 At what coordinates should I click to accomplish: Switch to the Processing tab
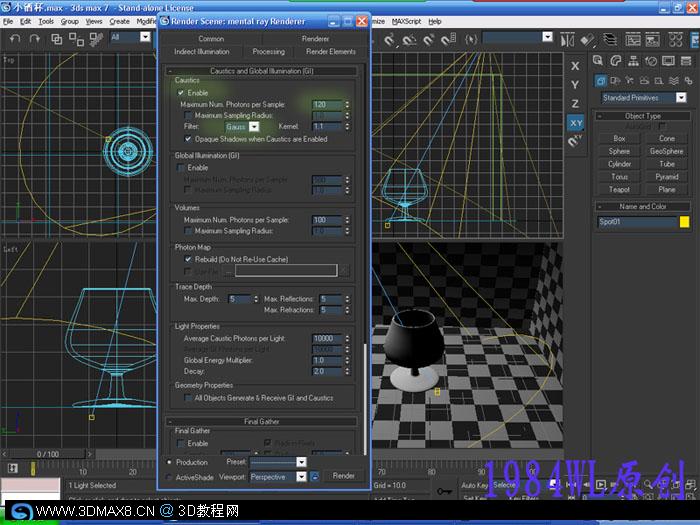pyautogui.click(x=268, y=52)
